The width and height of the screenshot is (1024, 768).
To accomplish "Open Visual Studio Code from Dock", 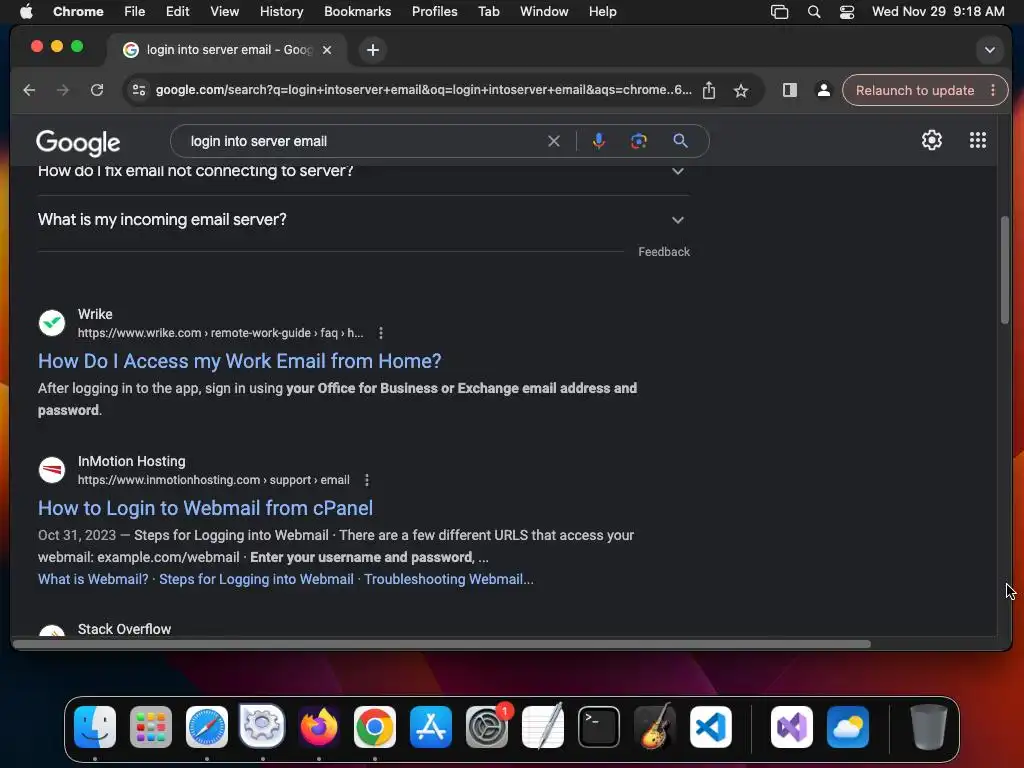I will click(711, 727).
